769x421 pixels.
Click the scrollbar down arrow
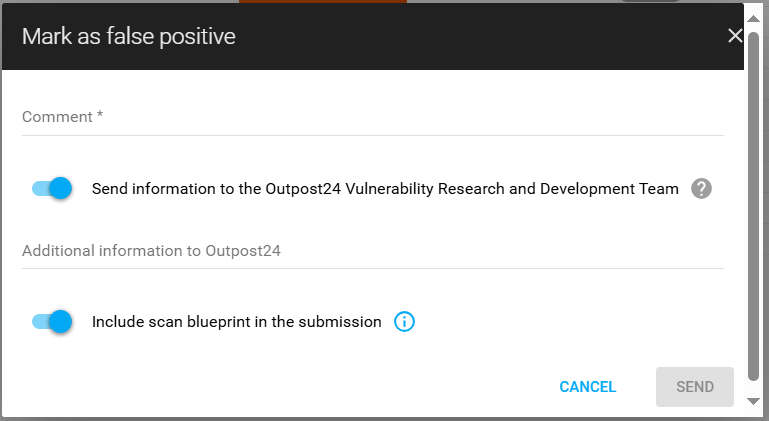[x=754, y=401]
